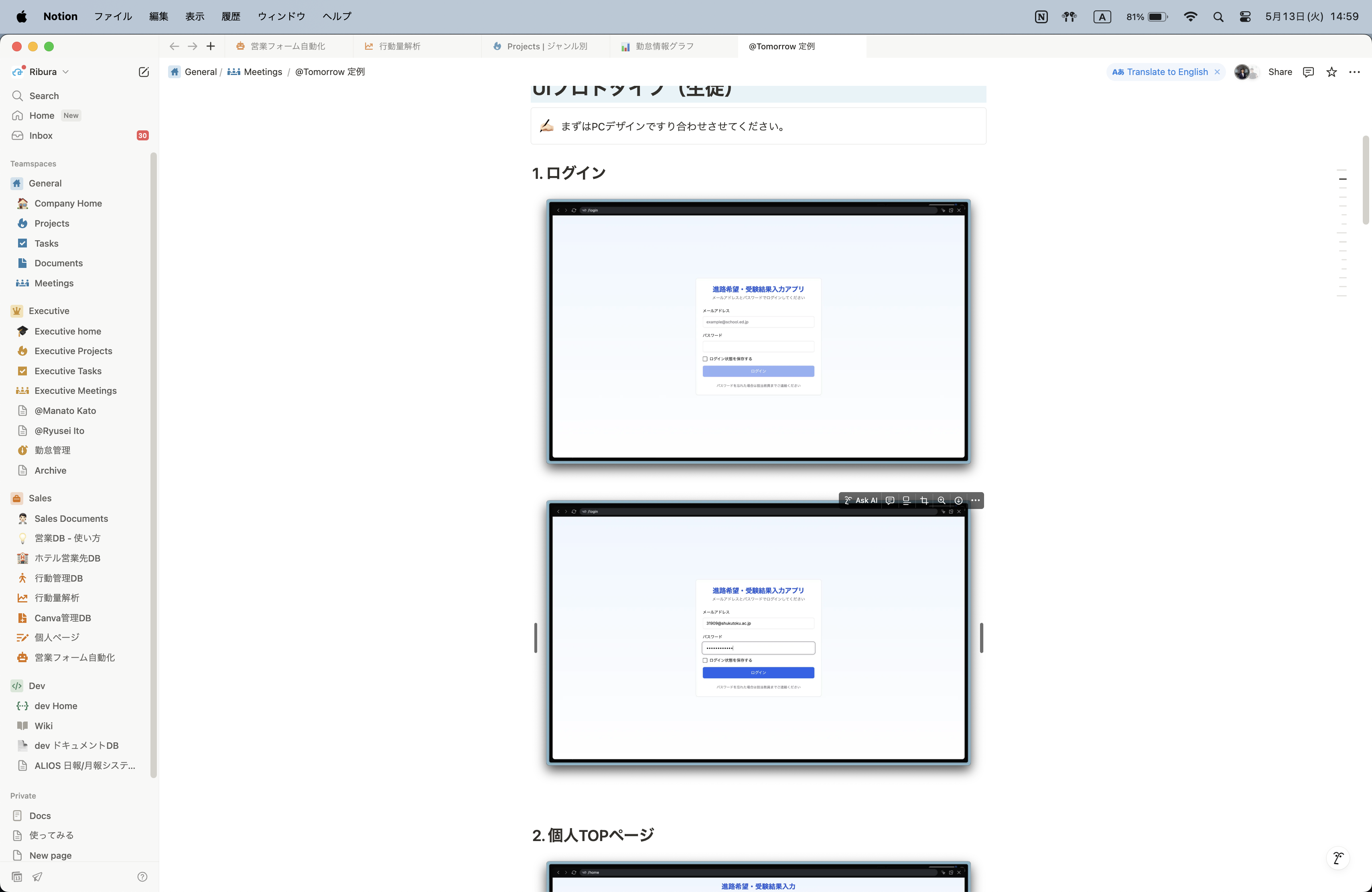Click the crop image icon in image toolbar
The image size is (1372, 892).
coord(924,500)
